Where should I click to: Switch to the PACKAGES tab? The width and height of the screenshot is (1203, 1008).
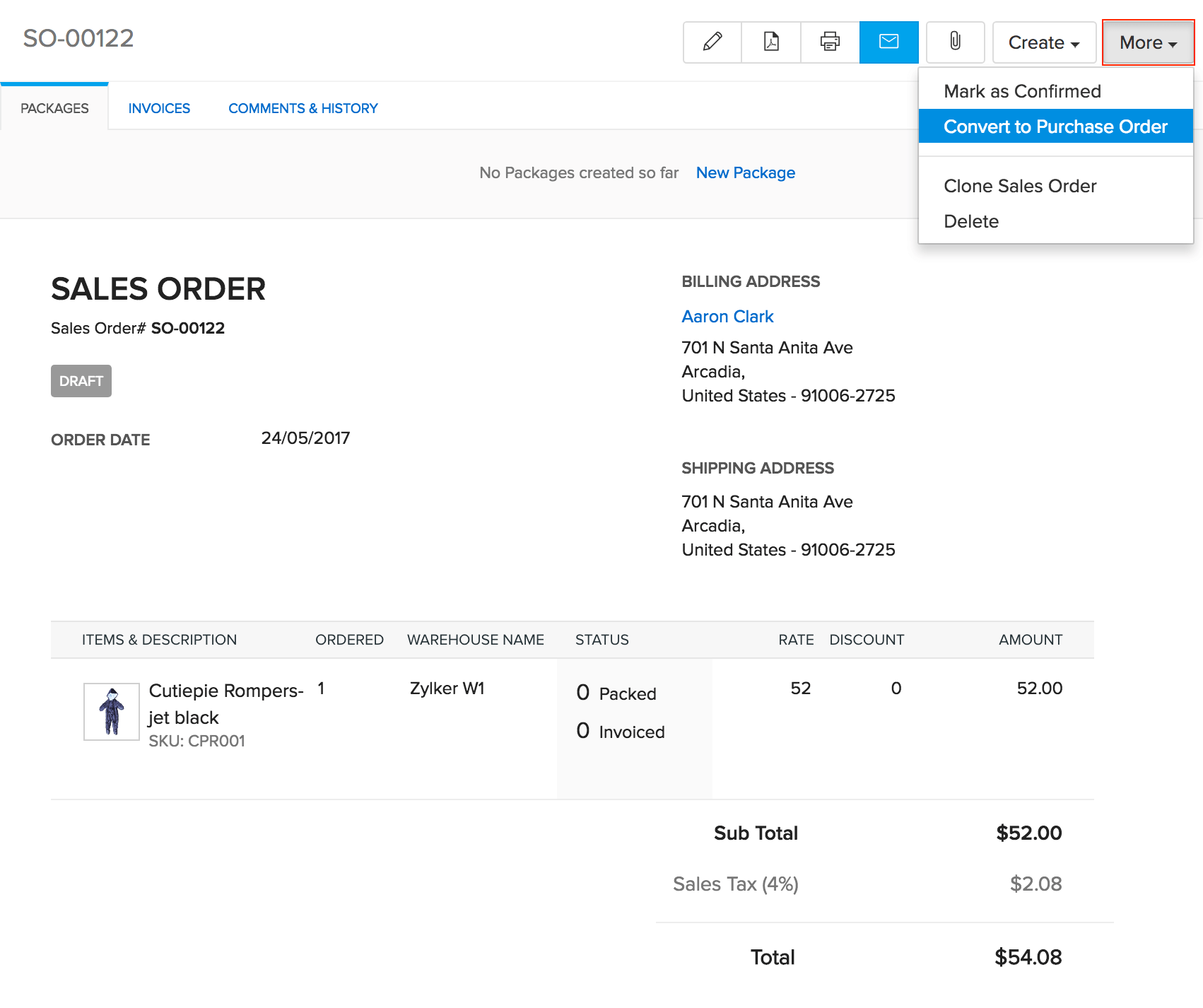(54, 107)
